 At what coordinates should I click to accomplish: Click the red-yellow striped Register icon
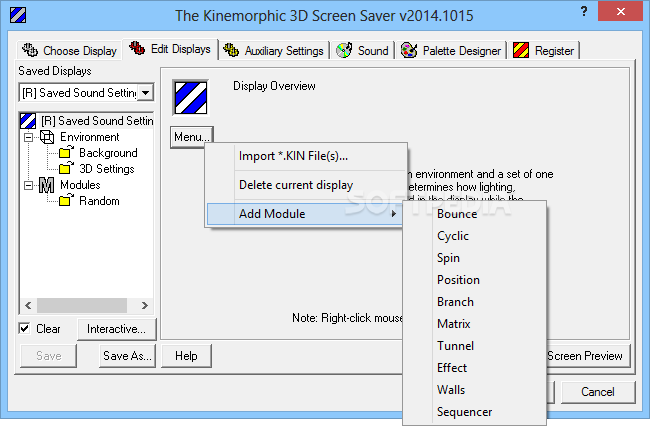[521, 51]
